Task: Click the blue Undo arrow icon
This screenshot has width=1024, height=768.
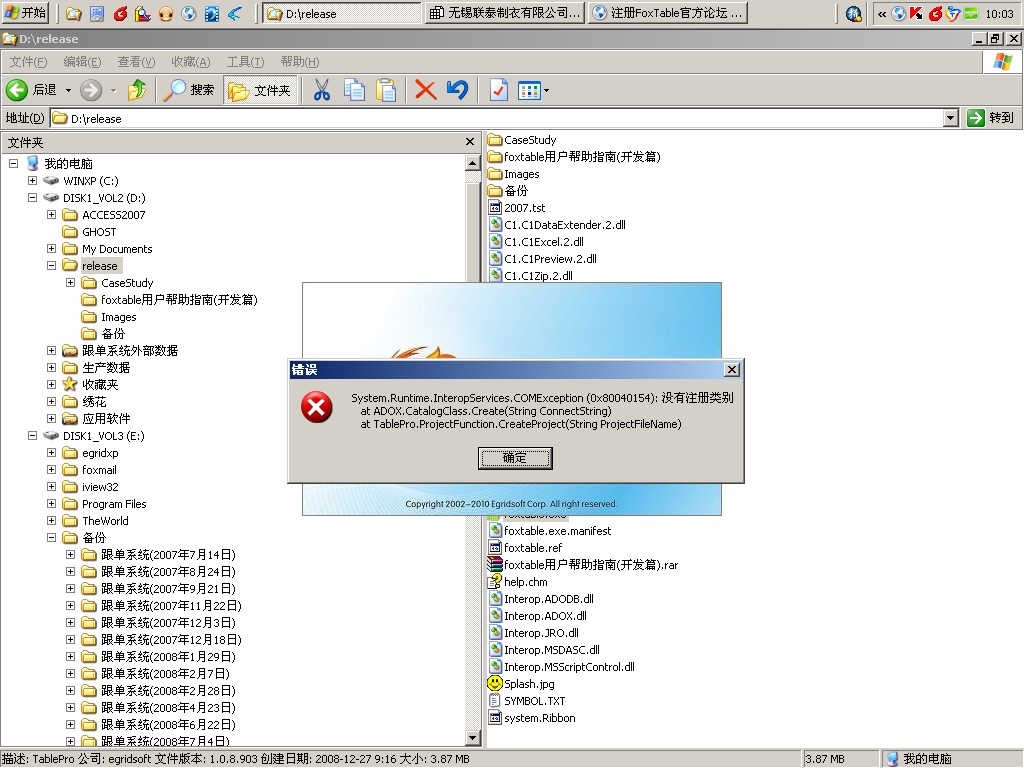Action: (457, 90)
